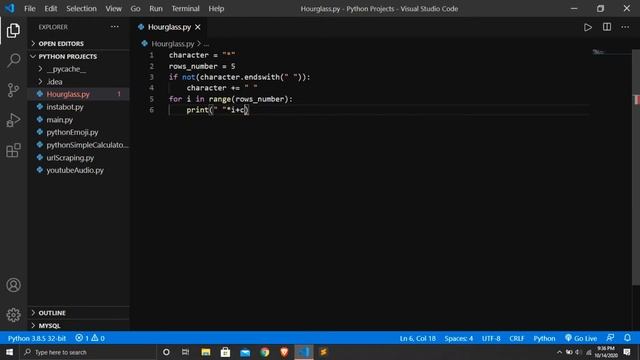640x360 pixels.
Task: Click the feedback icon in status bar
Action: coord(610,338)
